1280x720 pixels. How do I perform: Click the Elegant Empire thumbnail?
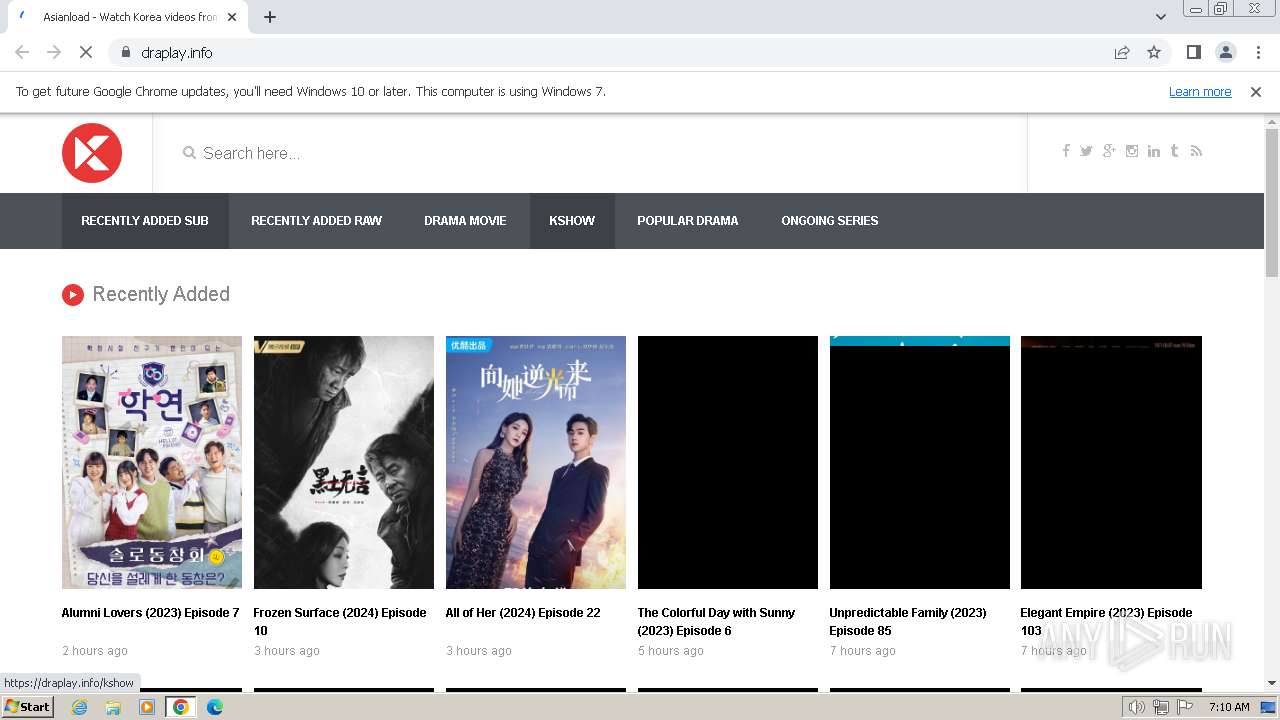[1111, 462]
